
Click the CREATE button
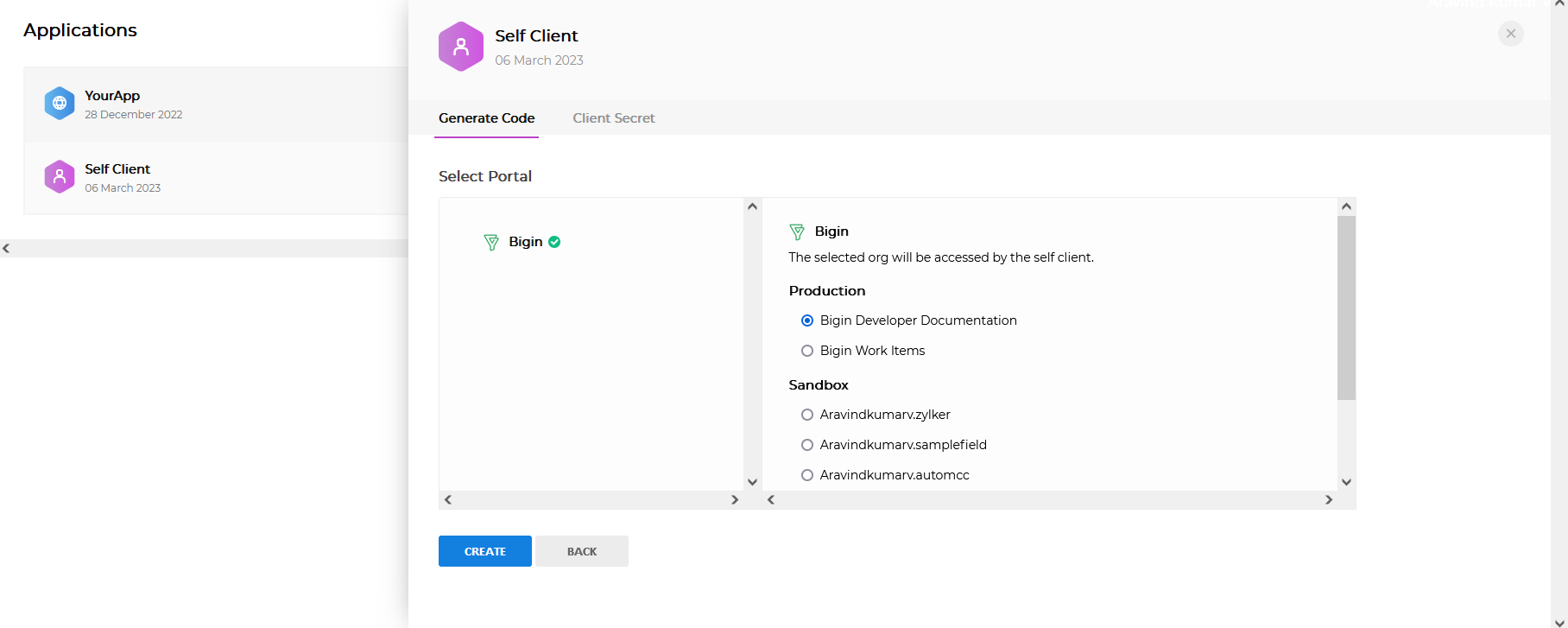pyautogui.click(x=485, y=551)
